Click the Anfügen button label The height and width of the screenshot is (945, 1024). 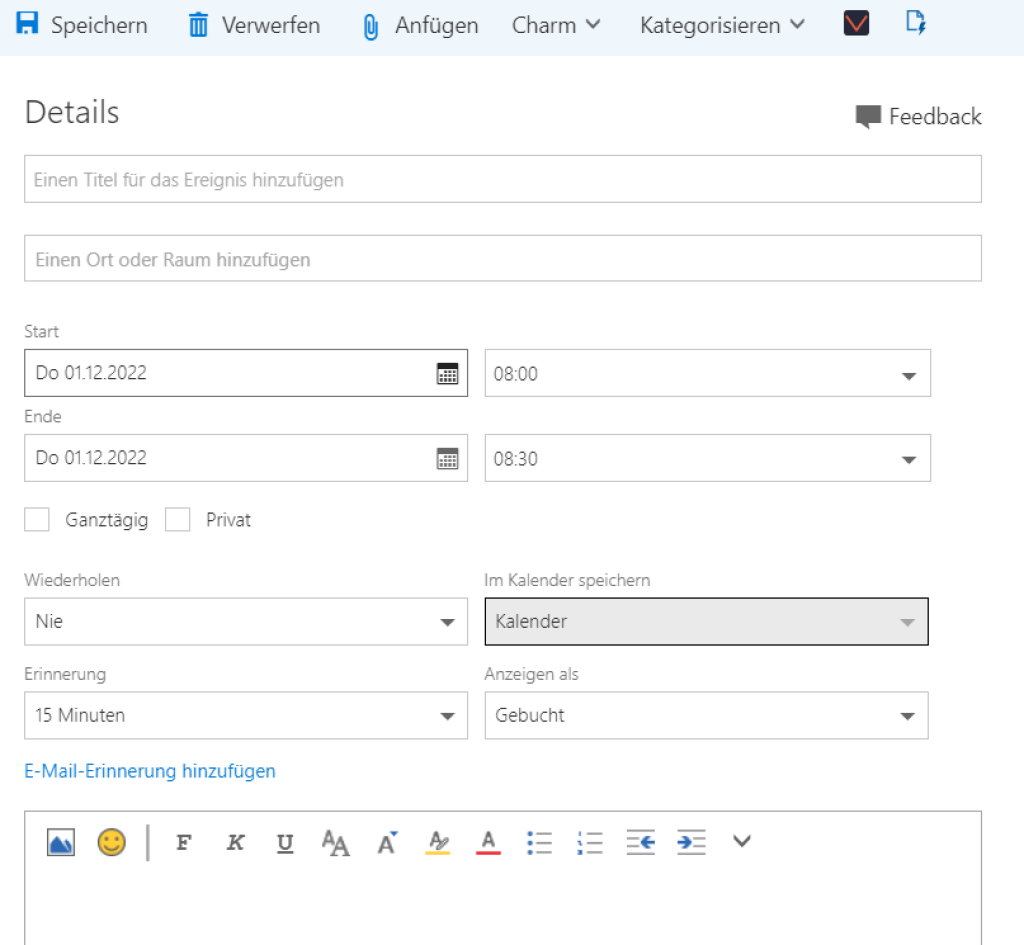437,25
